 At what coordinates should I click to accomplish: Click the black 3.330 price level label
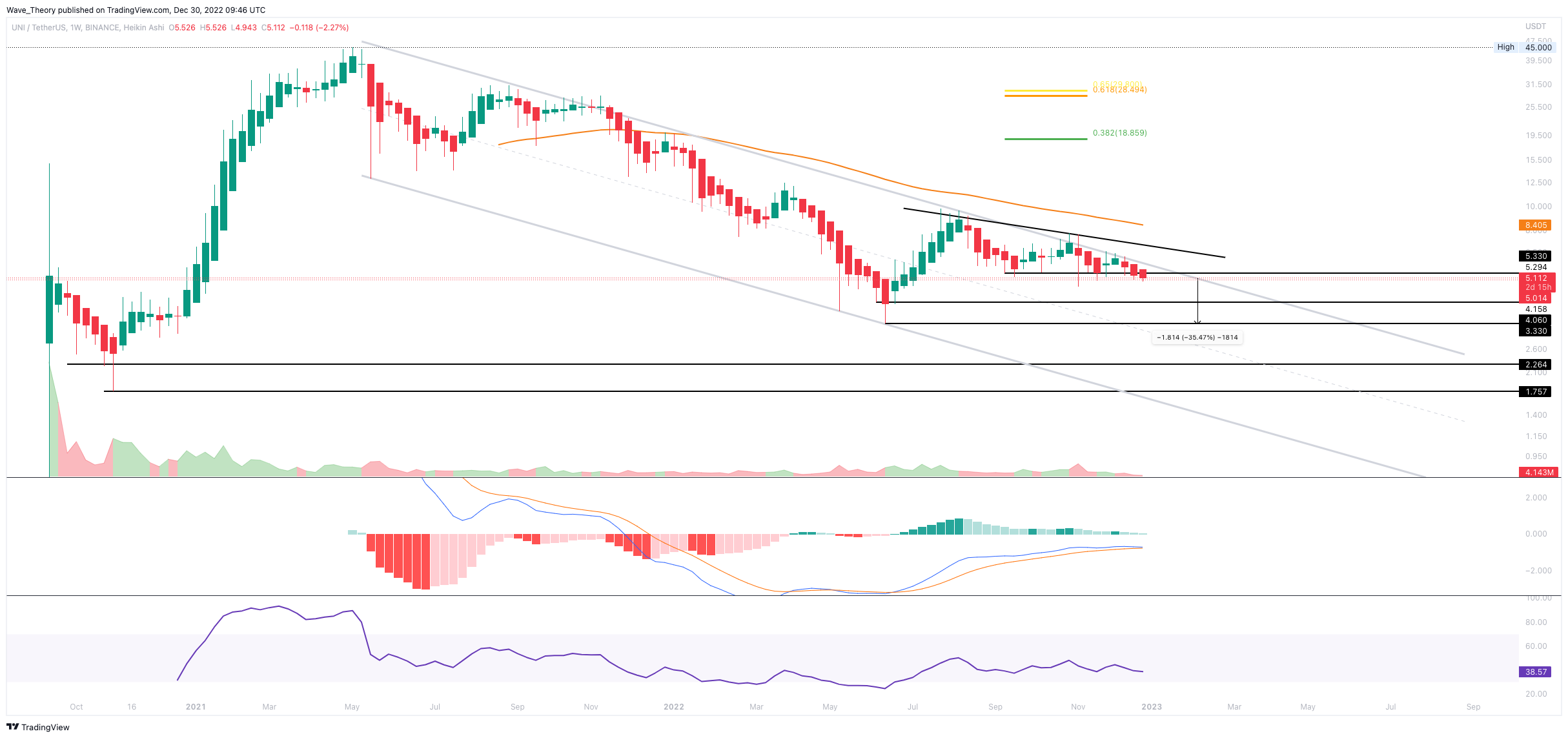click(1535, 331)
